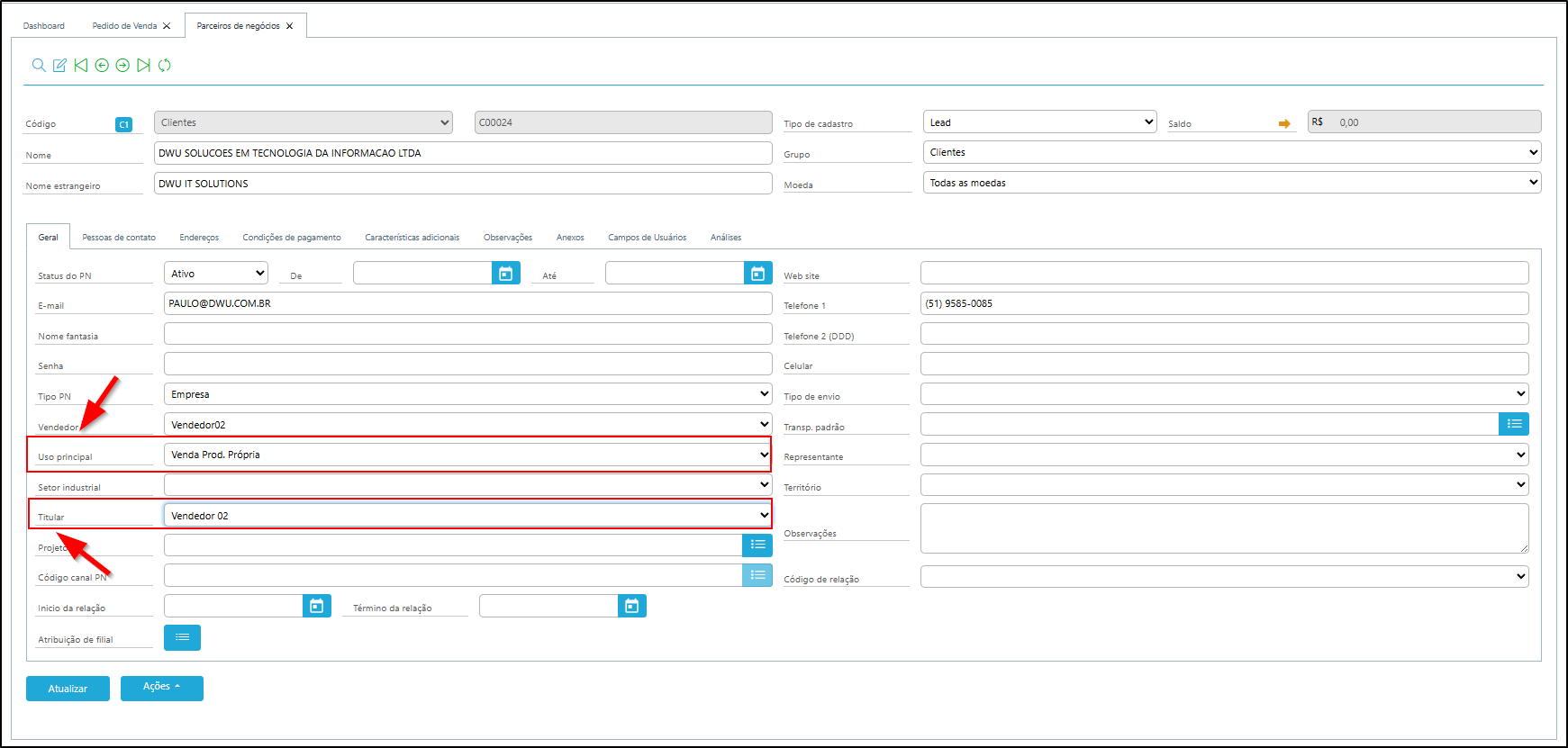Click the Senha input field
1568x748 pixels.
[x=468, y=364]
